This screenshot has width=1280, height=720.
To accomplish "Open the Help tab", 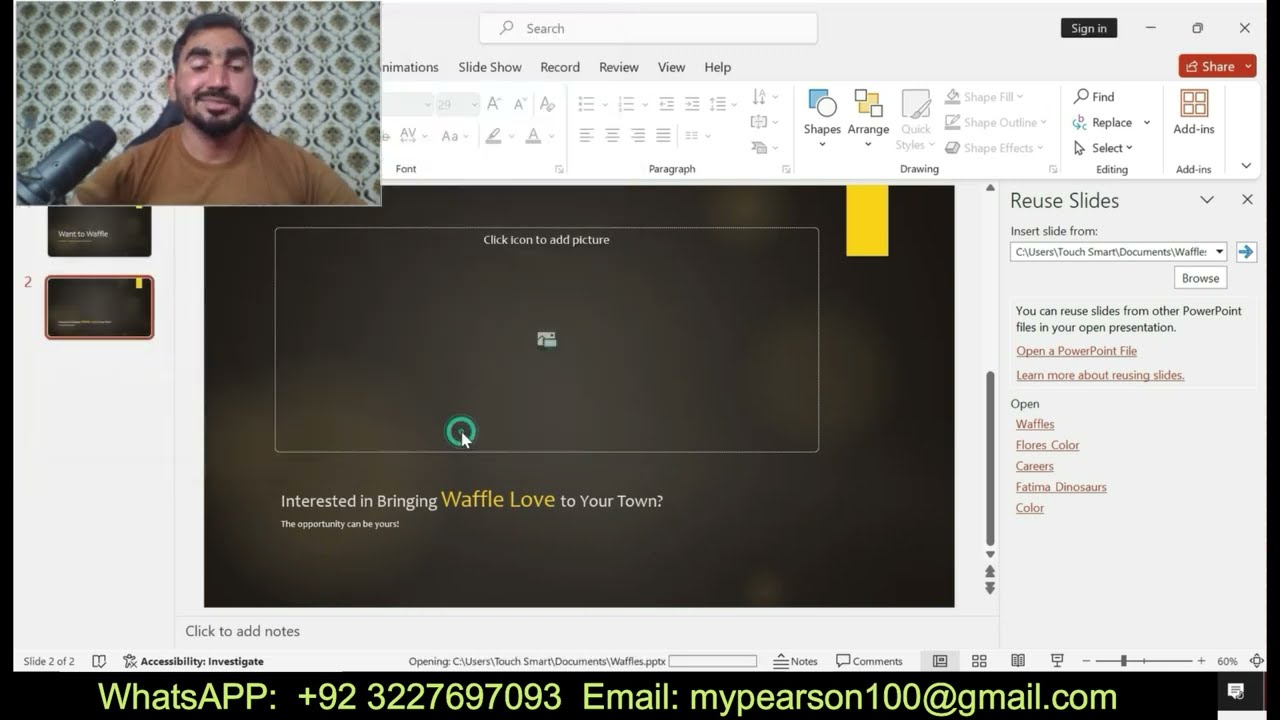I will click(x=717, y=67).
